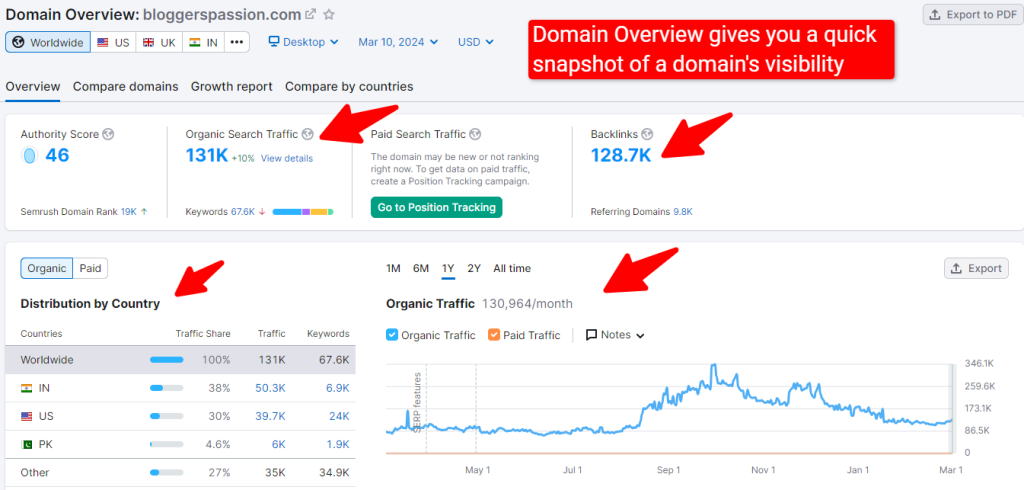The image size is (1024, 490).
Task: Click Go to Position Tracking button
Action: (436, 208)
